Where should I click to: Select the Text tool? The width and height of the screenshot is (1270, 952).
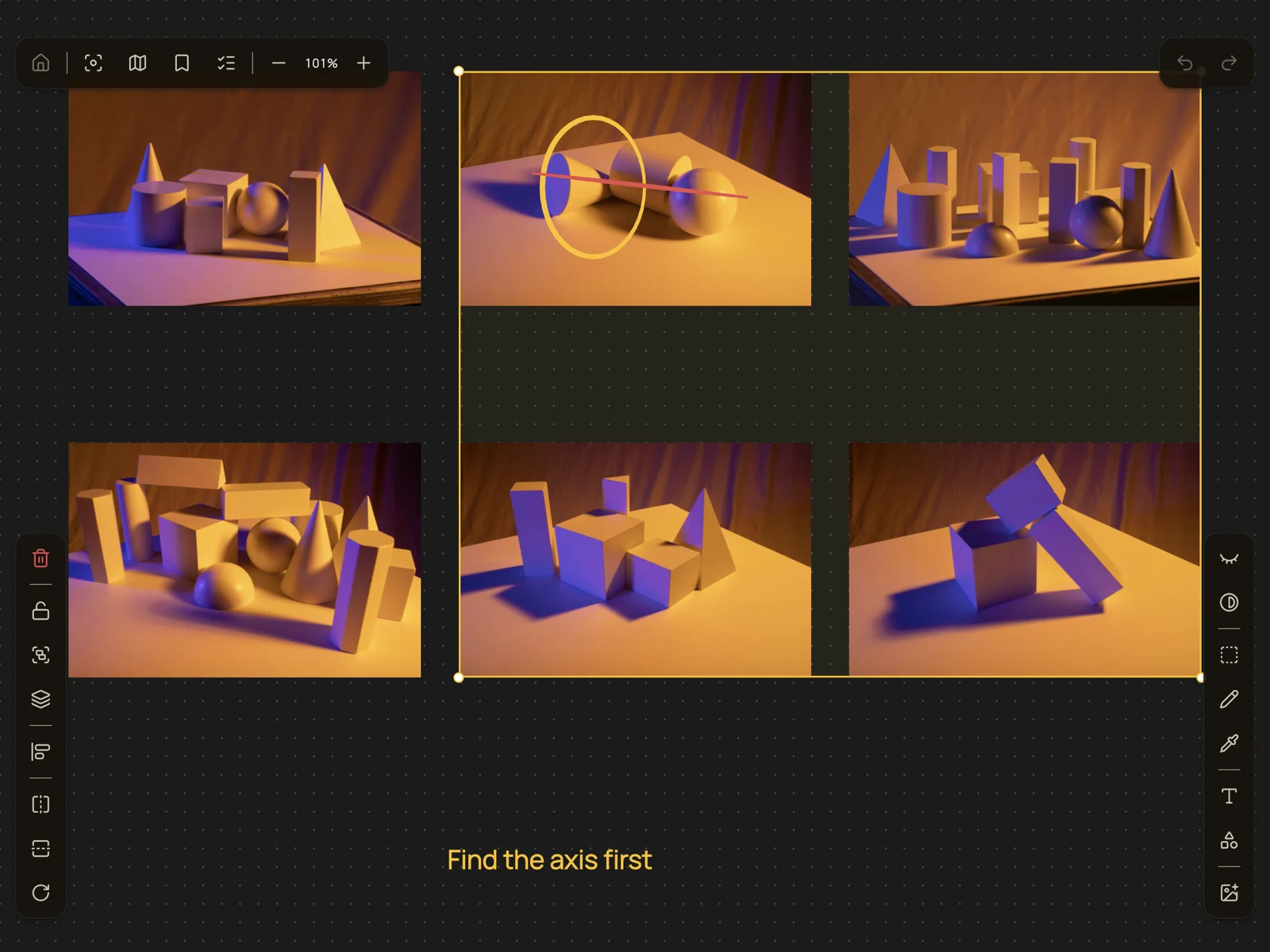pos(1229,796)
